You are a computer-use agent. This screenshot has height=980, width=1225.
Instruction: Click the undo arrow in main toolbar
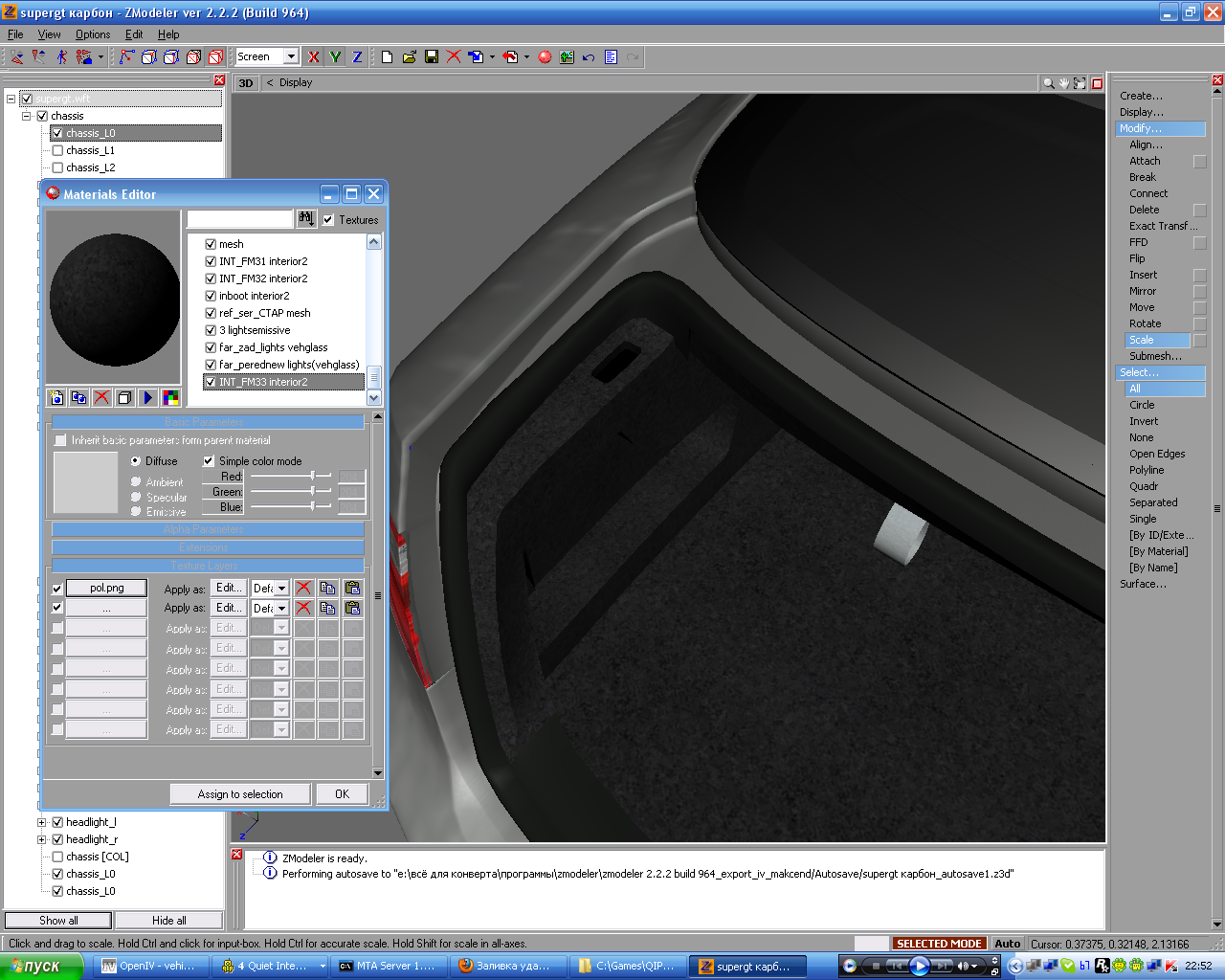(x=589, y=57)
